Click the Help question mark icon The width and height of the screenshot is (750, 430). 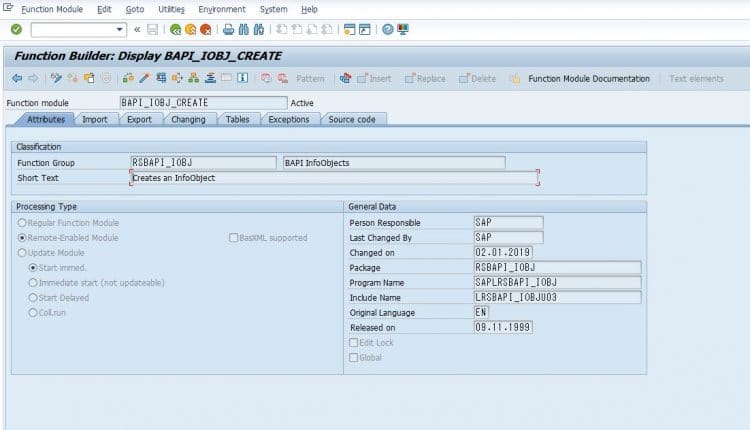point(387,30)
